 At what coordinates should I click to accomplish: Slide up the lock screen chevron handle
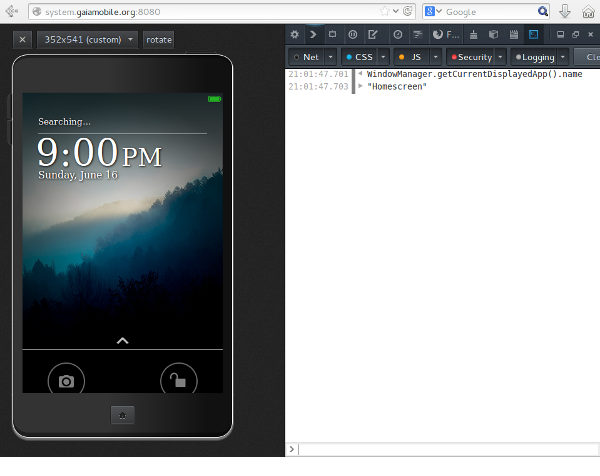tap(122, 341)
